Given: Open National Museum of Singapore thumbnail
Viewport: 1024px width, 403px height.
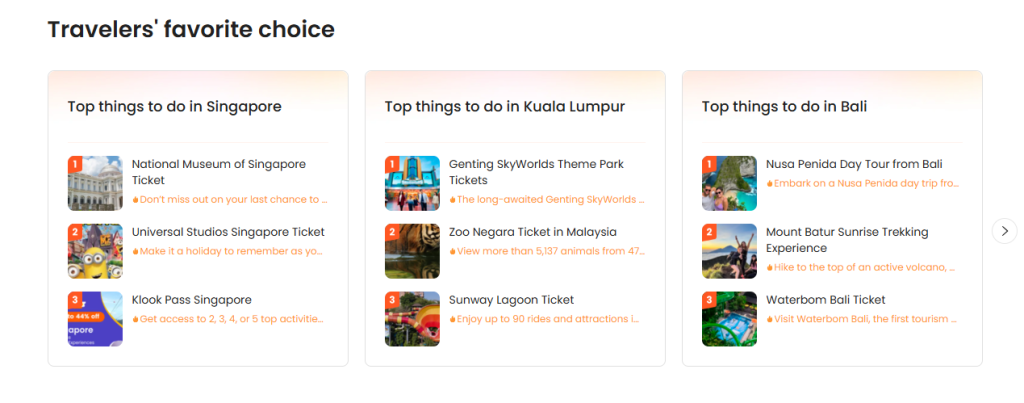Looking at the screenshot, I should [95, 183].
